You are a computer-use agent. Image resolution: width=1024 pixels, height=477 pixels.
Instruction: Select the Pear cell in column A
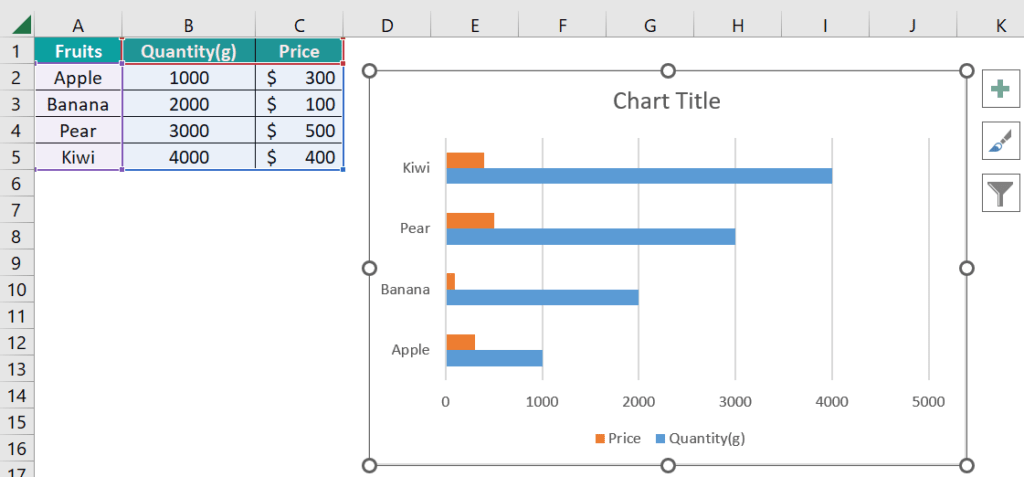[x=78, y=131]
